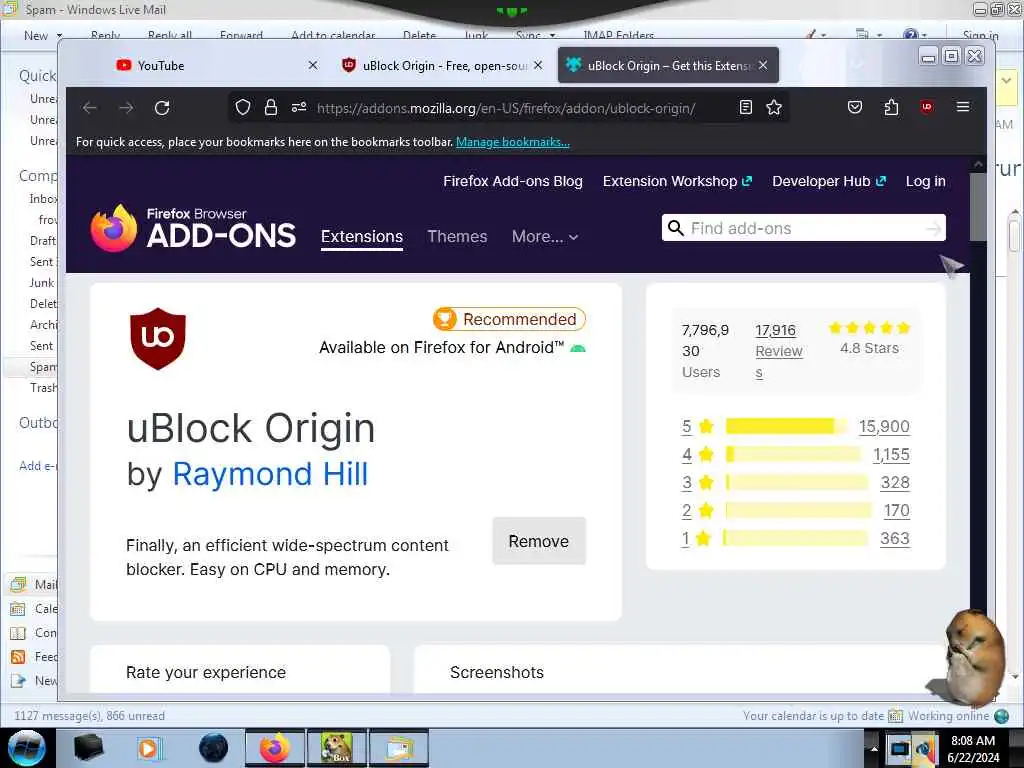Open uBlock Origin toolbar icon
Screen dimensions: 1024x768
point(927,107)
